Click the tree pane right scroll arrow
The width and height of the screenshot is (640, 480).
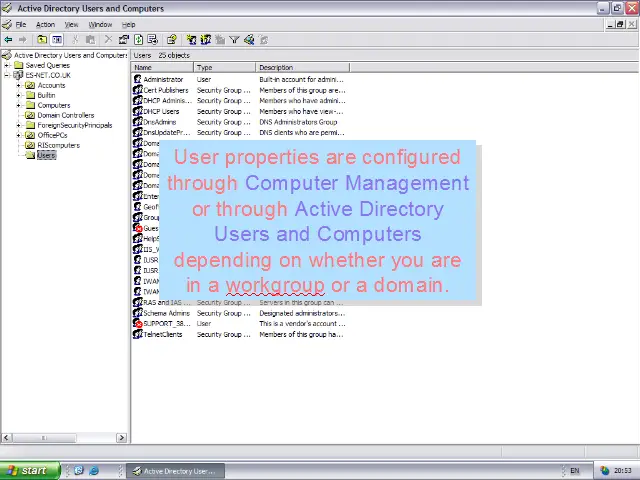[121, 438]
